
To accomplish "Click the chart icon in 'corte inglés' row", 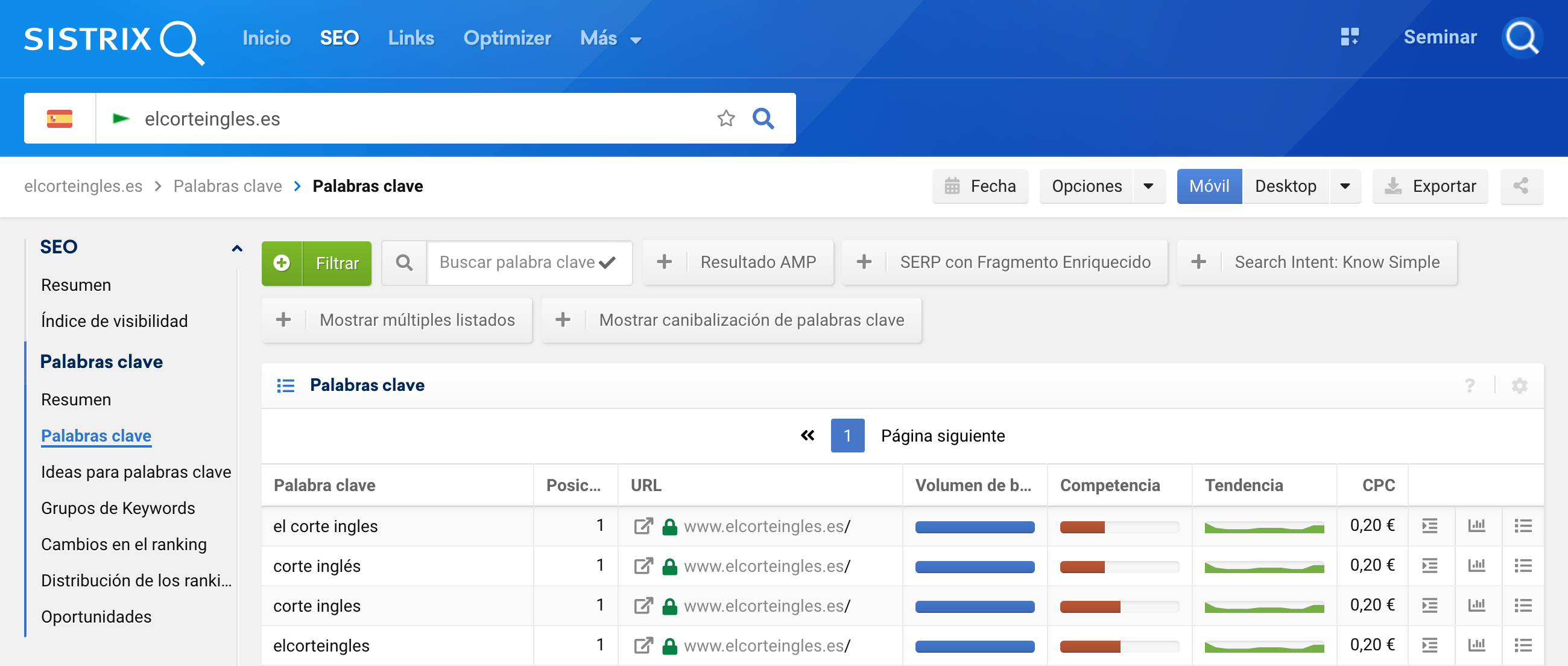I will pos(1477,566).
